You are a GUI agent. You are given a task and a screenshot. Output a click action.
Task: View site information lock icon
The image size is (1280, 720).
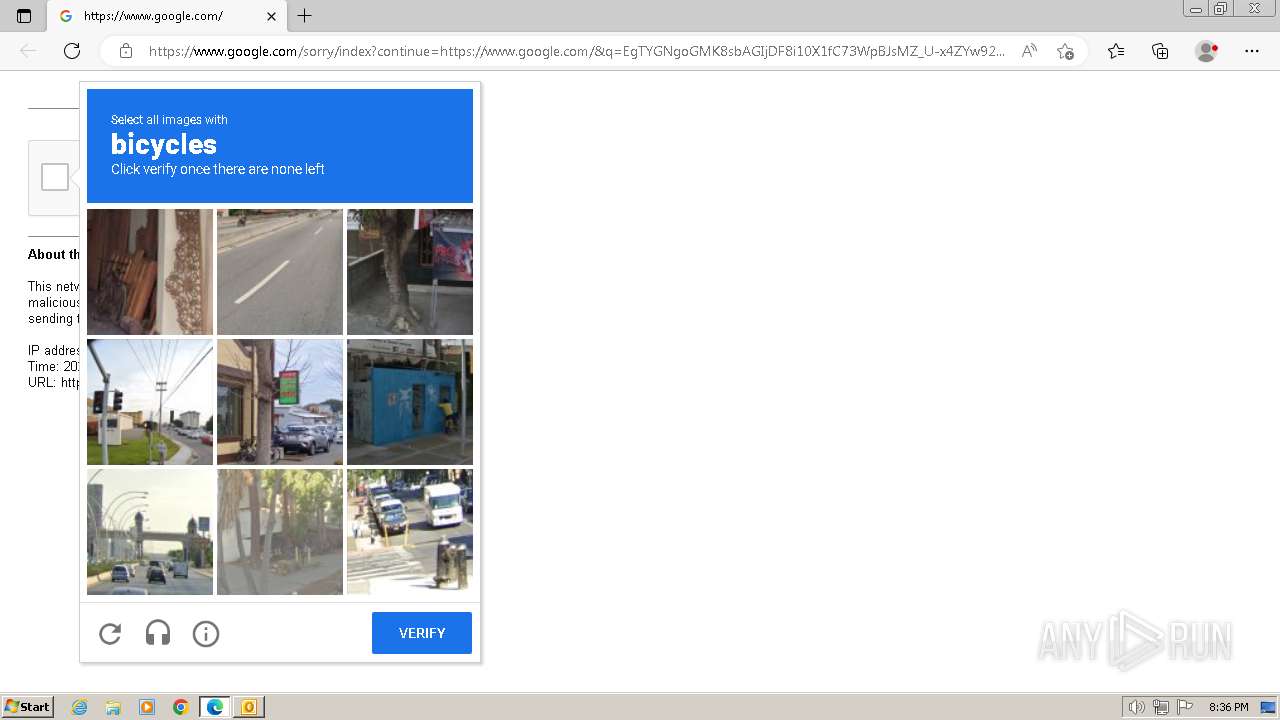point(126,51)
